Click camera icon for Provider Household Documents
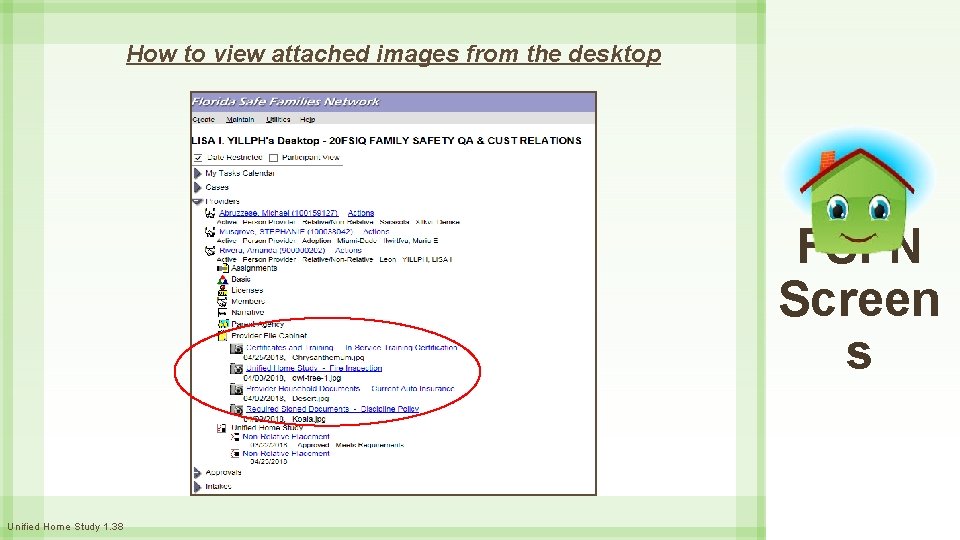The image size is (960, 540). click(236, 389)
